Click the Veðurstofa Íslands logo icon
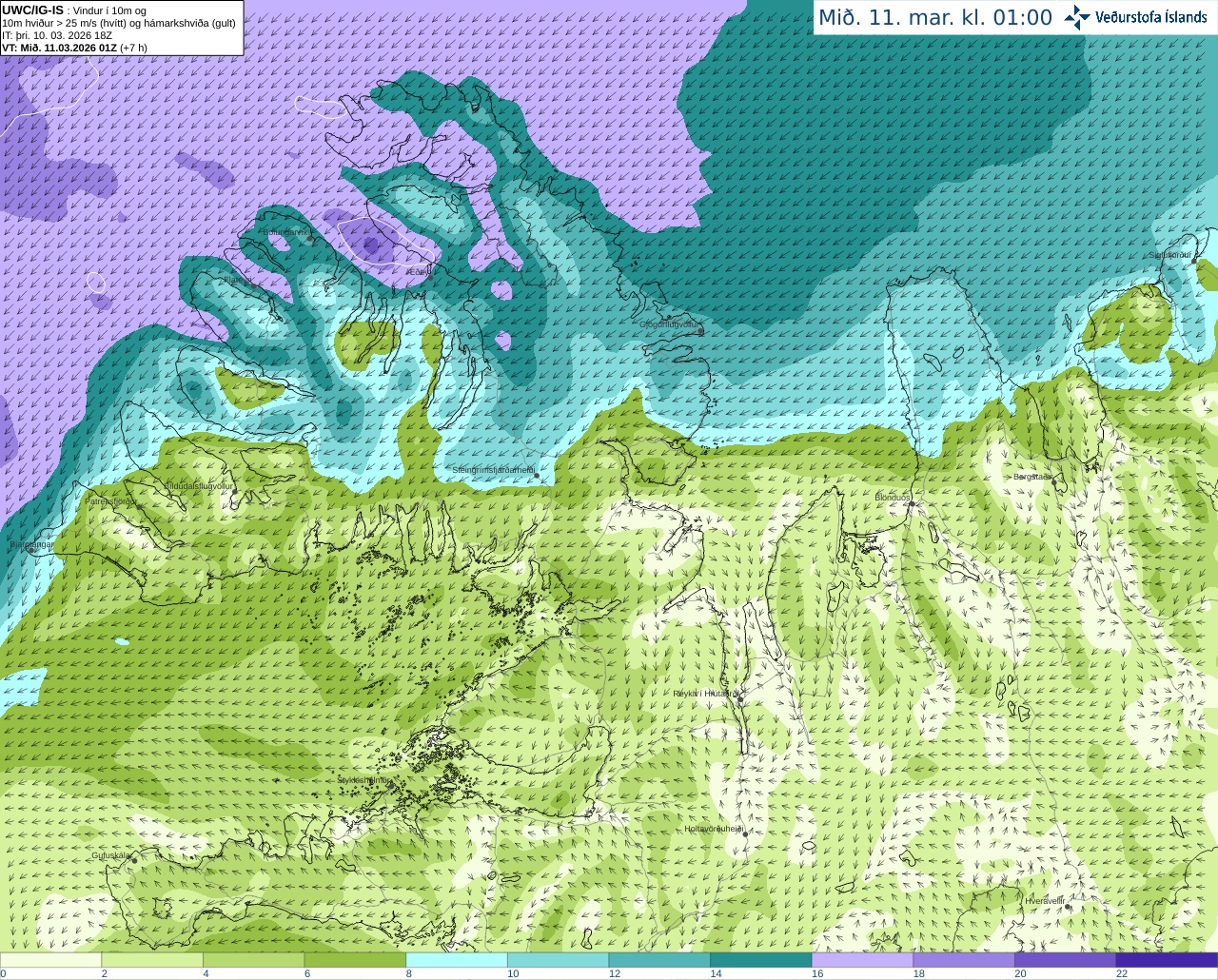 pyautogui.click(x=1077, y=17)
